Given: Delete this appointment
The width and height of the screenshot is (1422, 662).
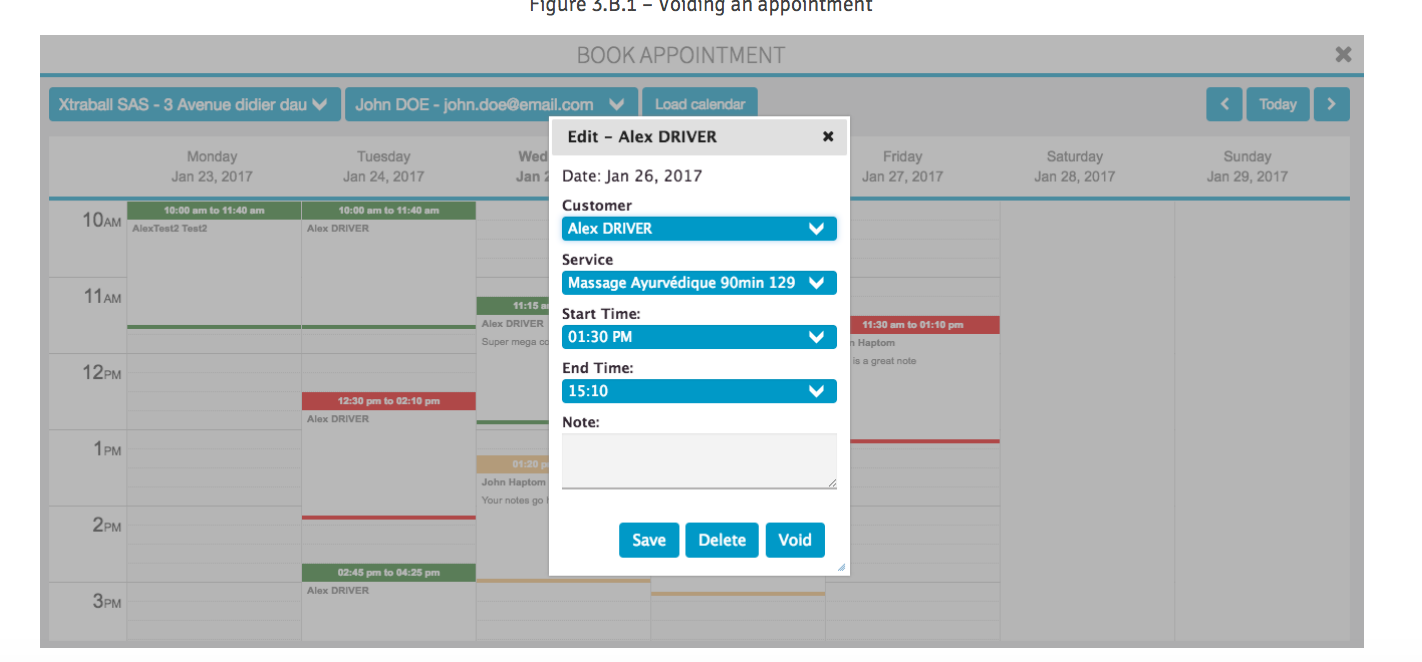Looking at the screenshot, I should [722, 540].
